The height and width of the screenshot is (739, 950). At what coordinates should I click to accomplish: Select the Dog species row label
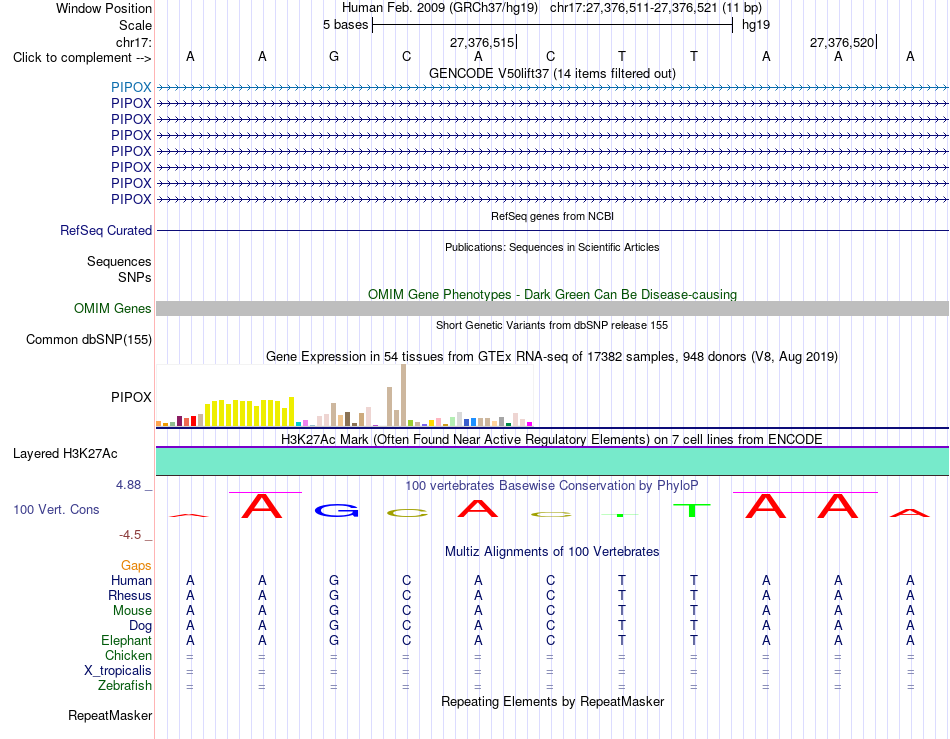click(x=140, y=625)
